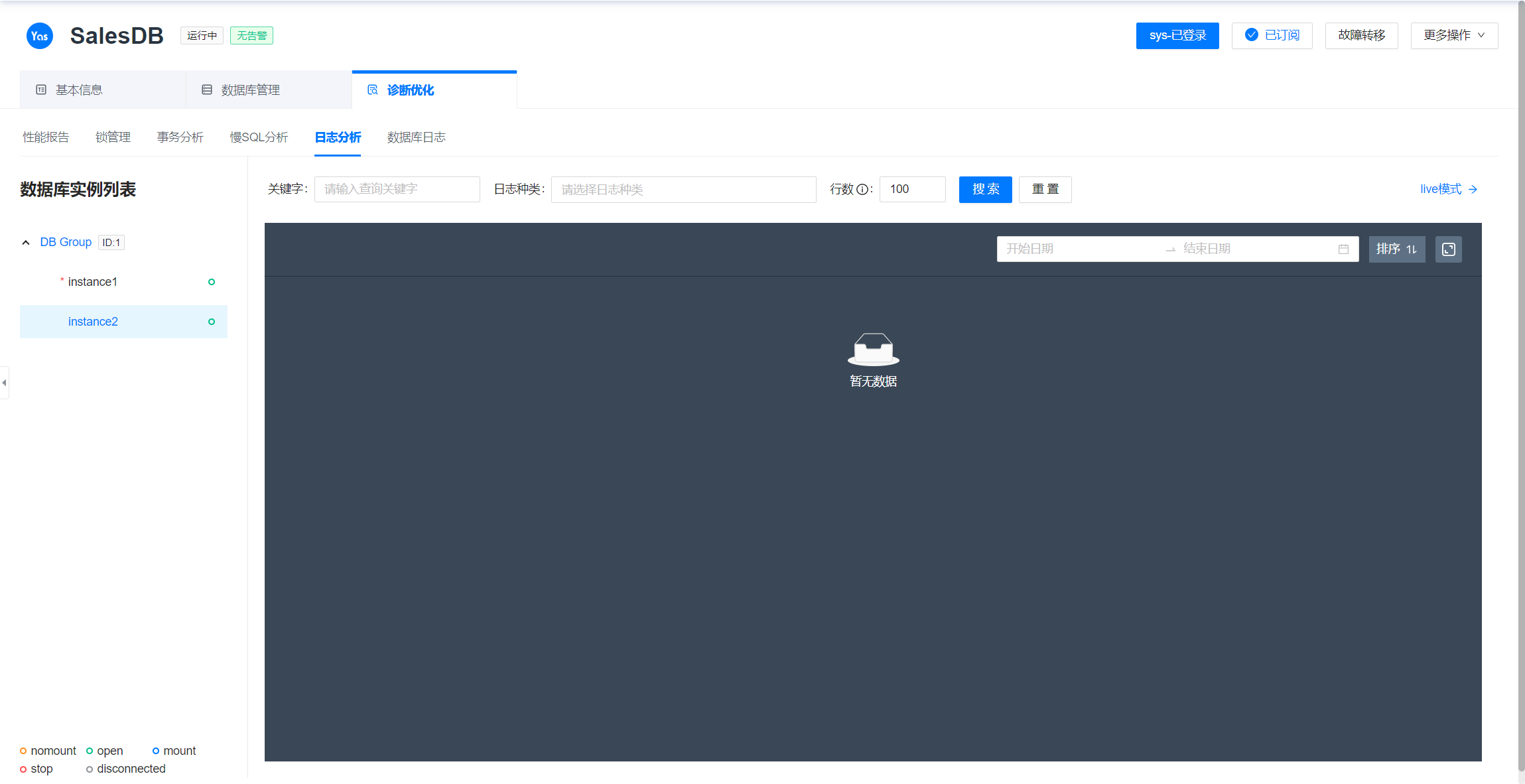
Task: Open the 更多操作 dropdown menu
Action: (x=1453, y=36)
